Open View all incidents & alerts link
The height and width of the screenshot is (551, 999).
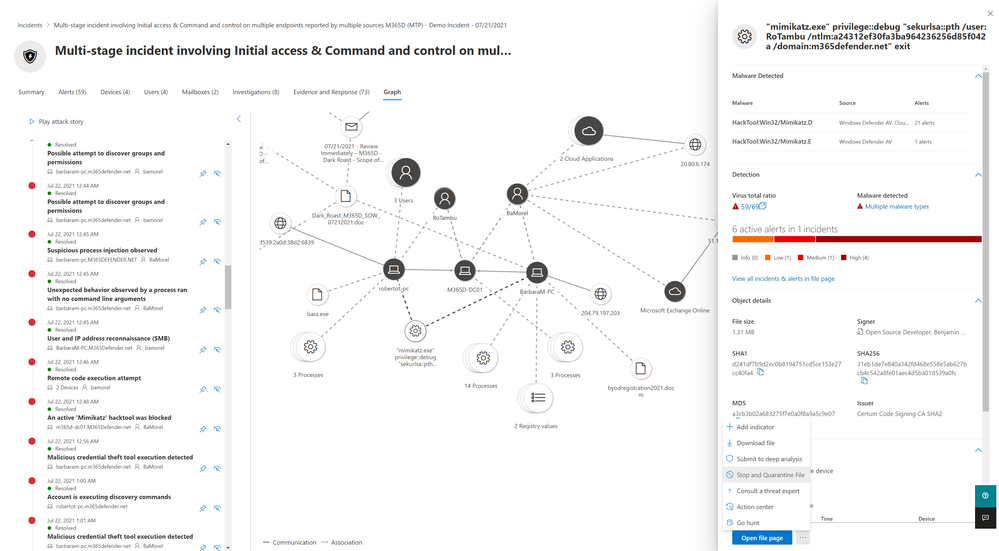783,278
